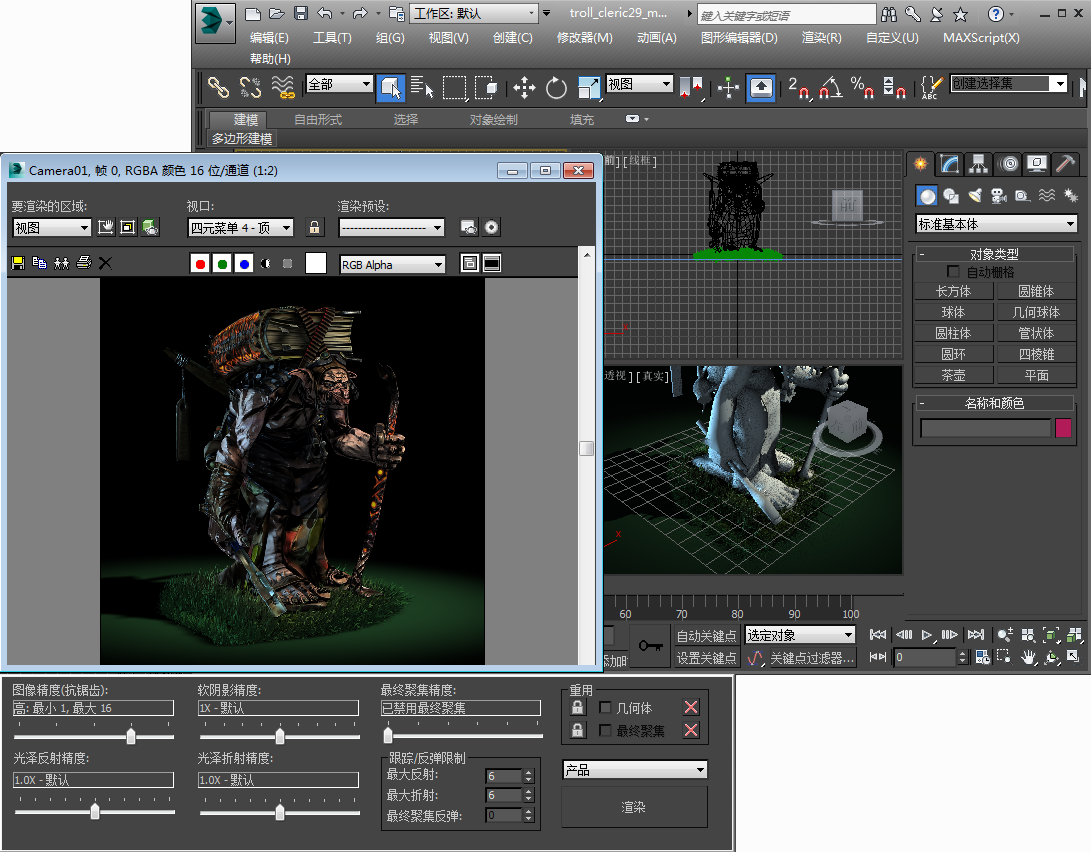Open the 渲染(R) menu
Viewport: 1091px width, 852px height.
[821, 38]
